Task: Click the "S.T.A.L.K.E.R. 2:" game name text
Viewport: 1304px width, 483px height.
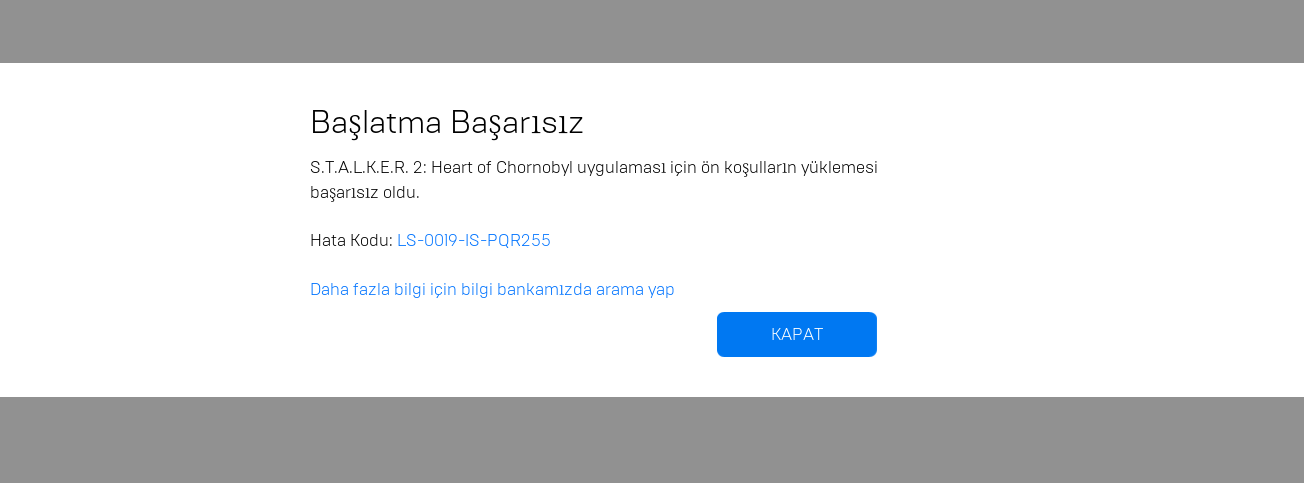Action: click(368, 167)
